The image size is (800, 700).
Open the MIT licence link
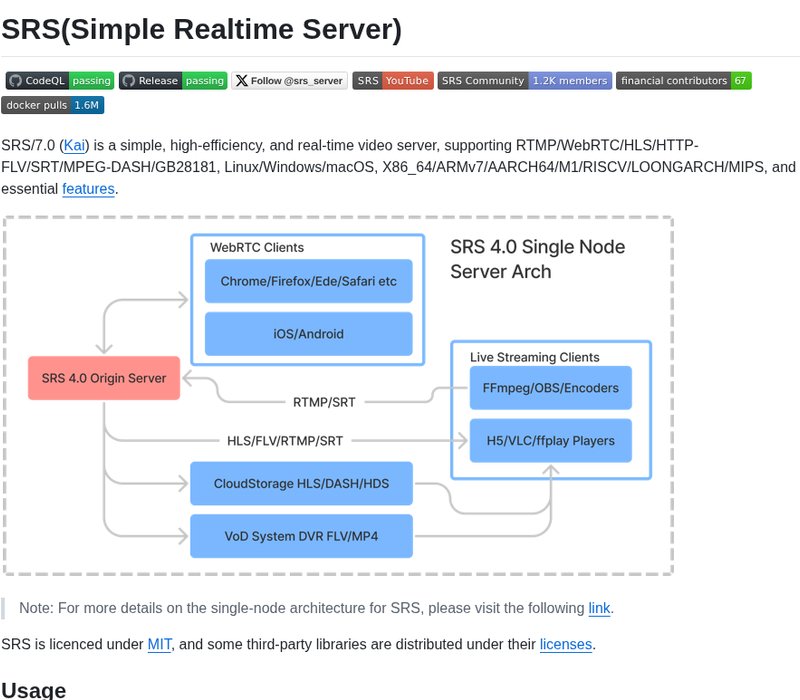[x=159, y=644]
